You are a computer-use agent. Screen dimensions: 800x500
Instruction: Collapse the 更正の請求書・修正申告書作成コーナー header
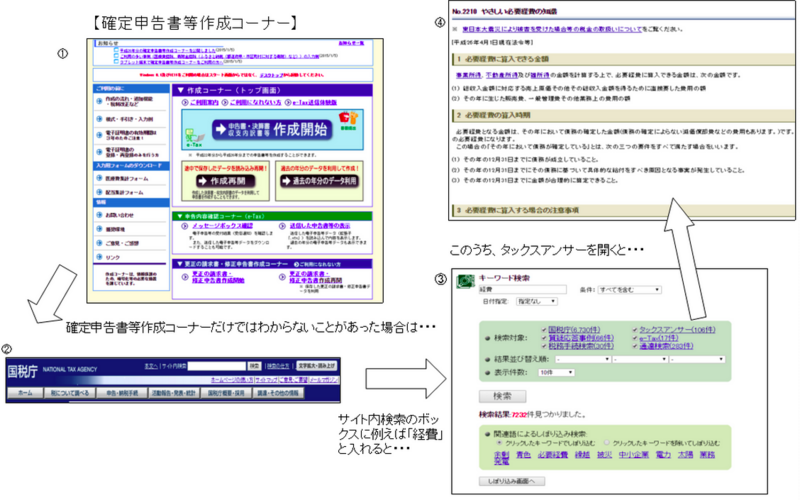click(x=272, y=264)
